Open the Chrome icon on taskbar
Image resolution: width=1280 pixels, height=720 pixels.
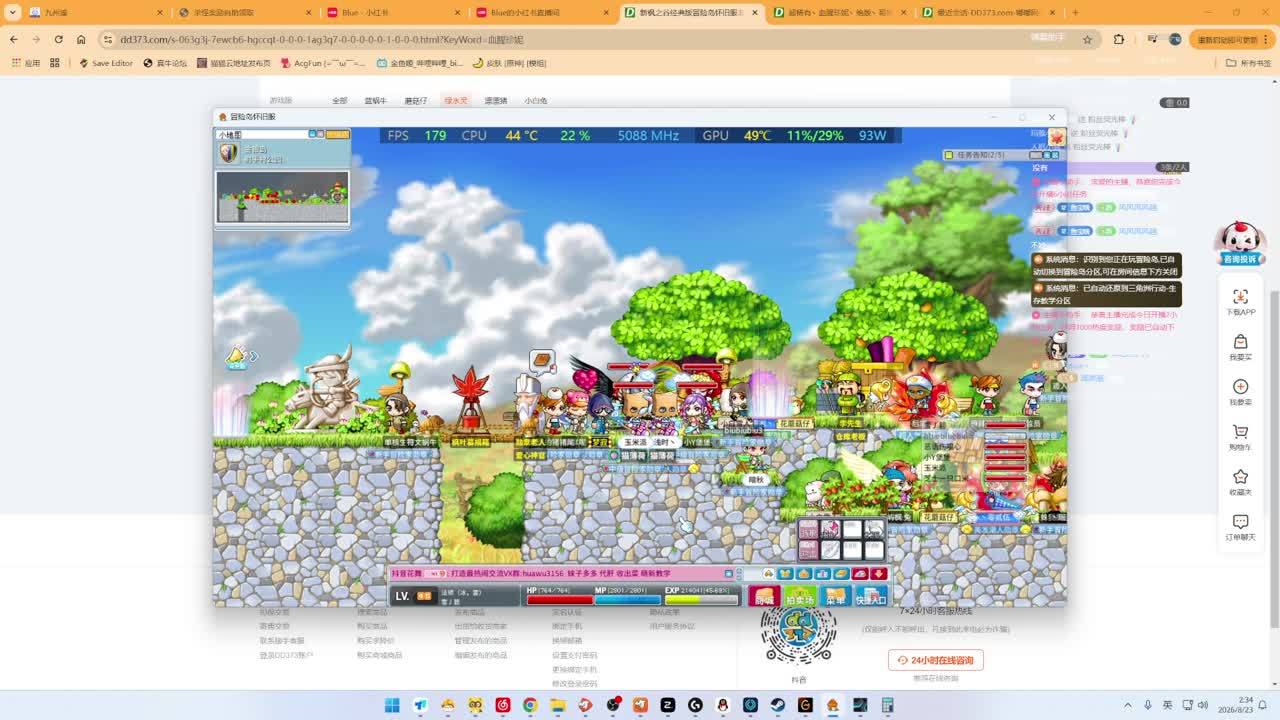pyautogui.click(x=530, y=705)
